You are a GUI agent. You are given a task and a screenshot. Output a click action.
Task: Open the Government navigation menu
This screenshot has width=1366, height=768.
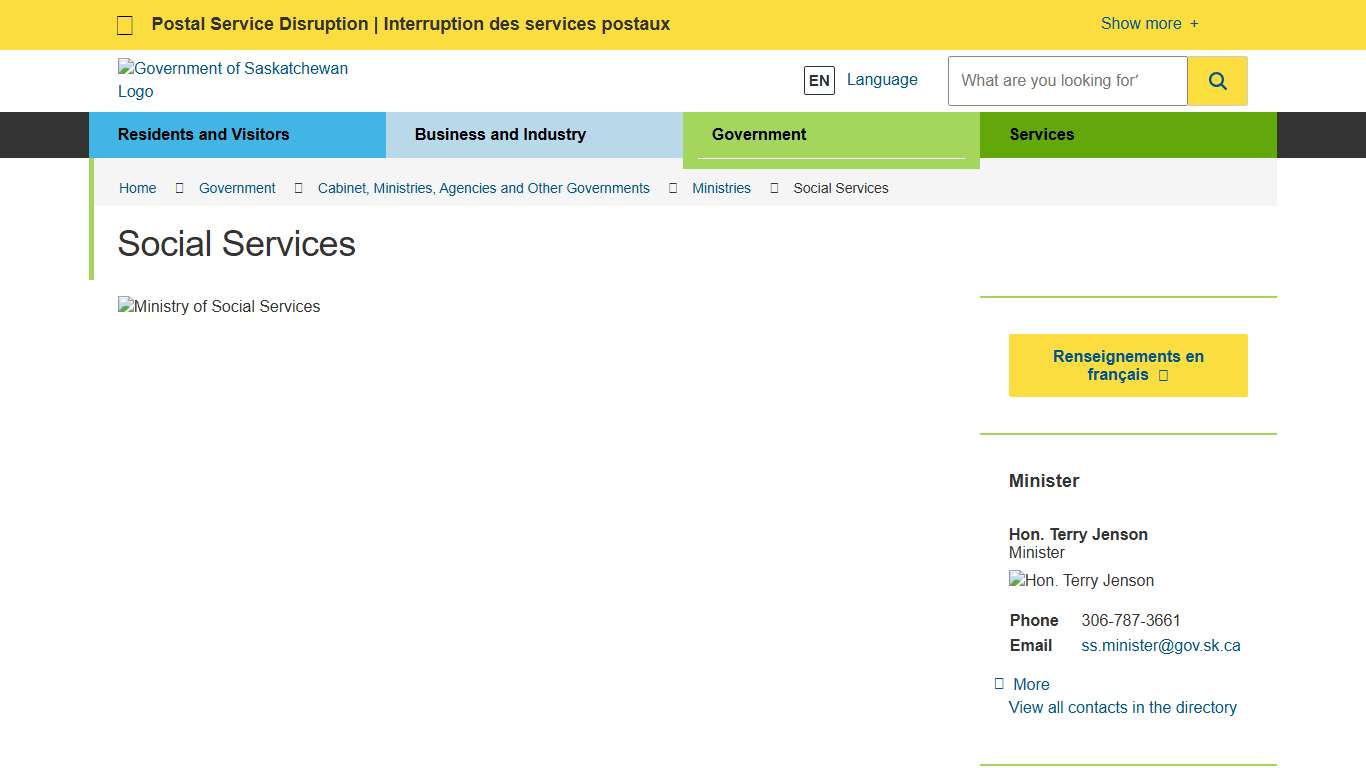tap(759, 134)
